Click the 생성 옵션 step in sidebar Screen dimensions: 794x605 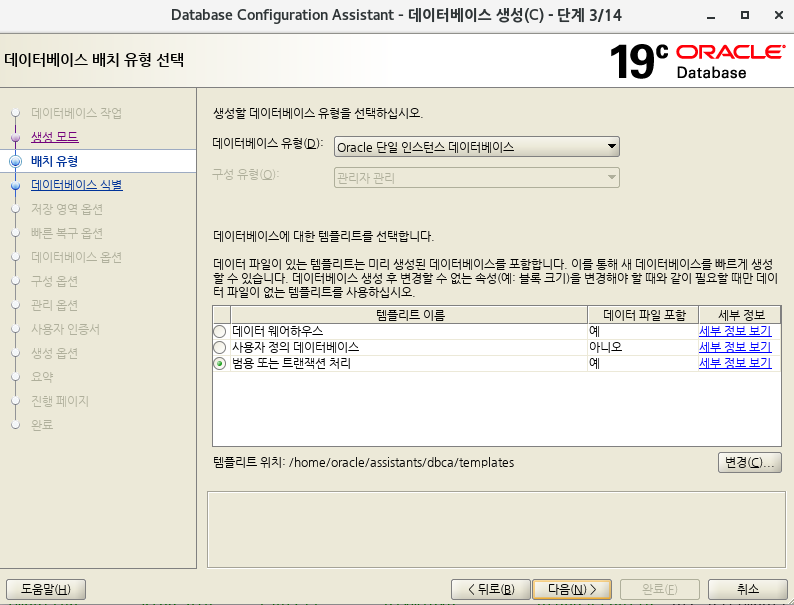pos(54,353)
